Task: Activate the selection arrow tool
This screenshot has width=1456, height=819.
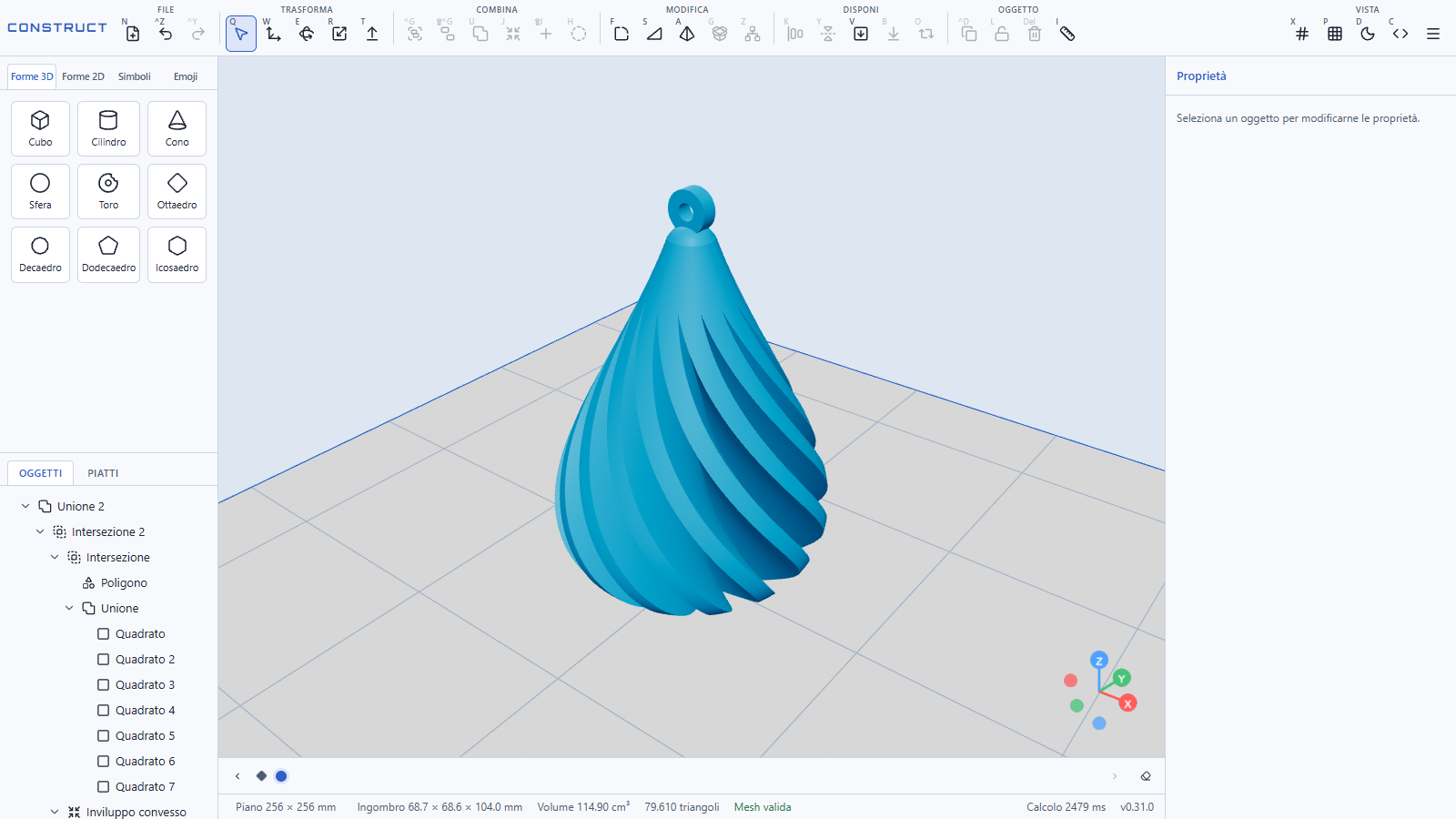Action: click(x=241, y=34)
